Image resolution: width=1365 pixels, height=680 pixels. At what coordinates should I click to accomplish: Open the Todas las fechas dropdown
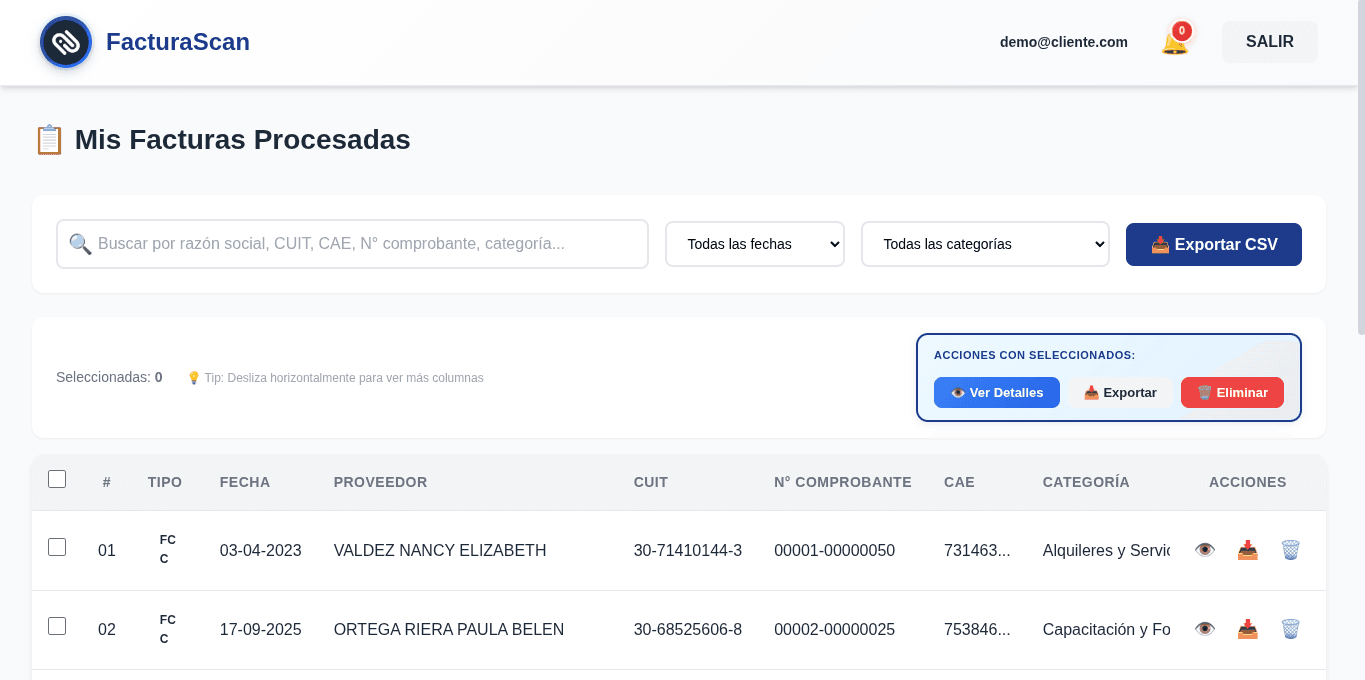click(755, 244)
